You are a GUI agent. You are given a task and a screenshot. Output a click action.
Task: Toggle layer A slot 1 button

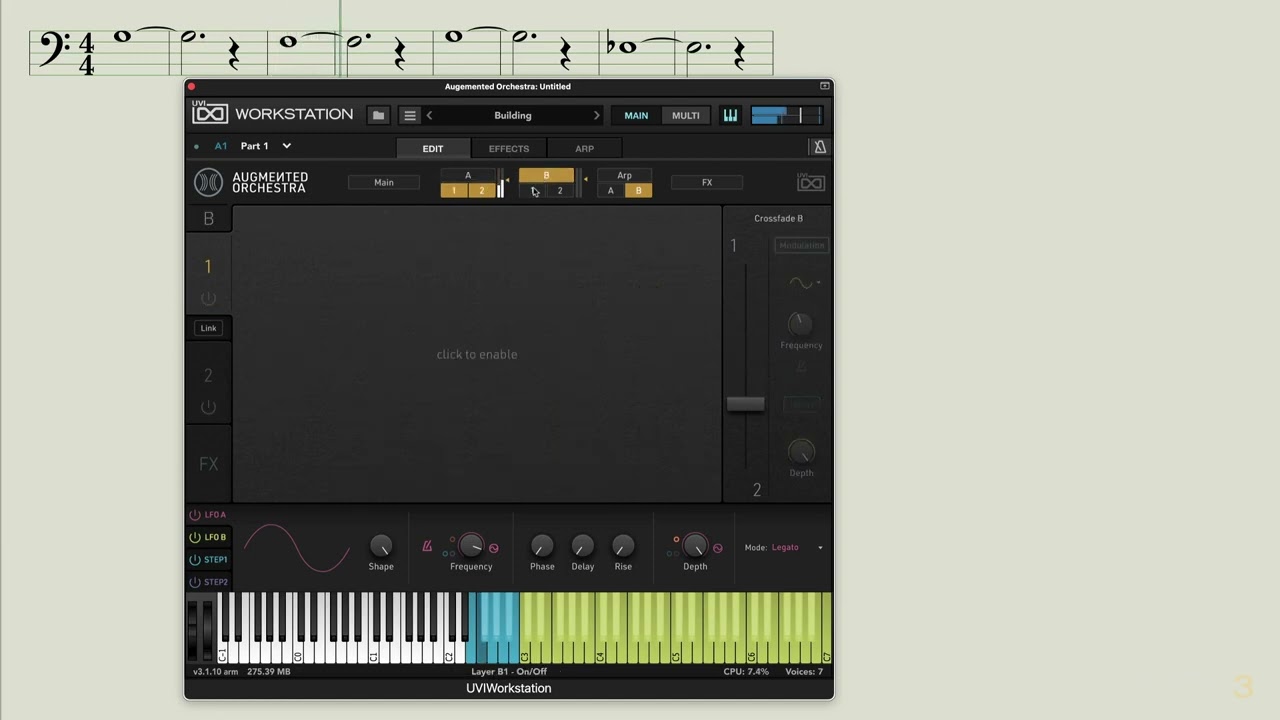pyautogui.click(x=454, y=190)
